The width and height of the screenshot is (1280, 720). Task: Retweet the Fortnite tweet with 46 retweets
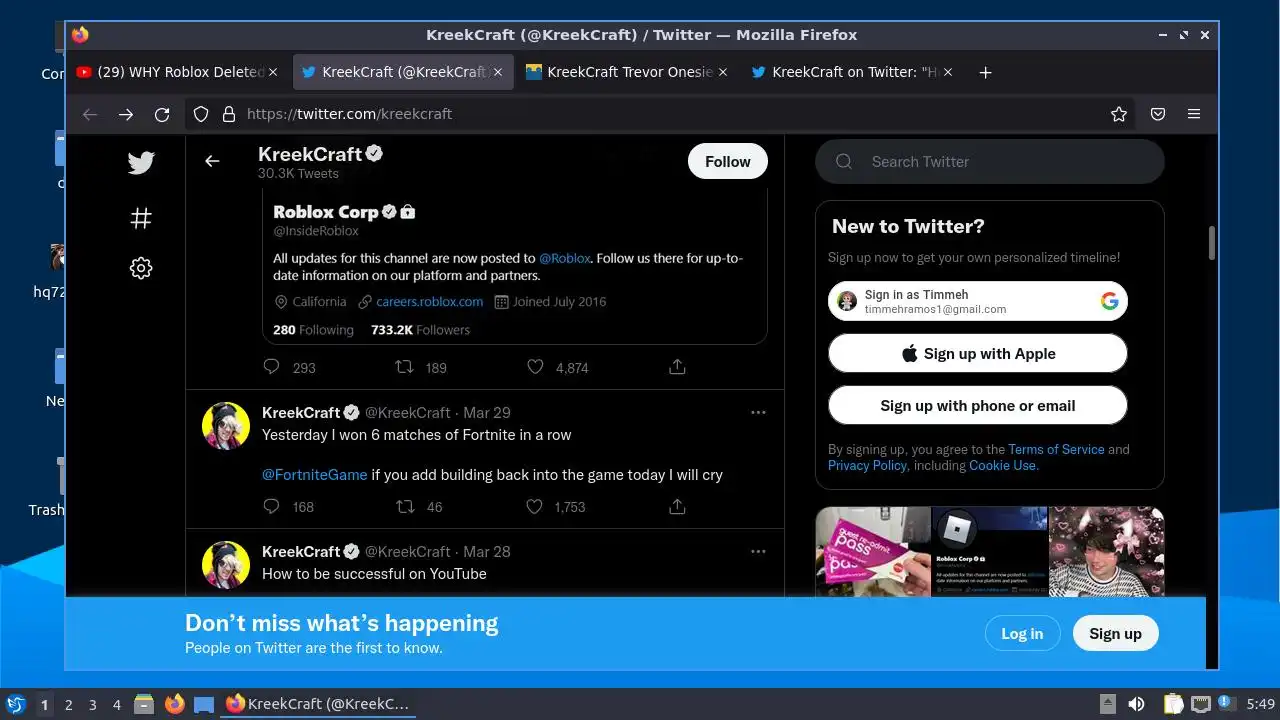pyautogui.click(x=405, y=506)
